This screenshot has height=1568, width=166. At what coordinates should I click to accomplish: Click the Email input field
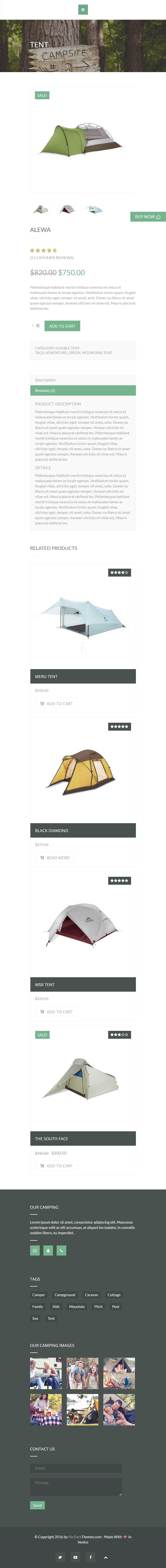coord(76,1468)
